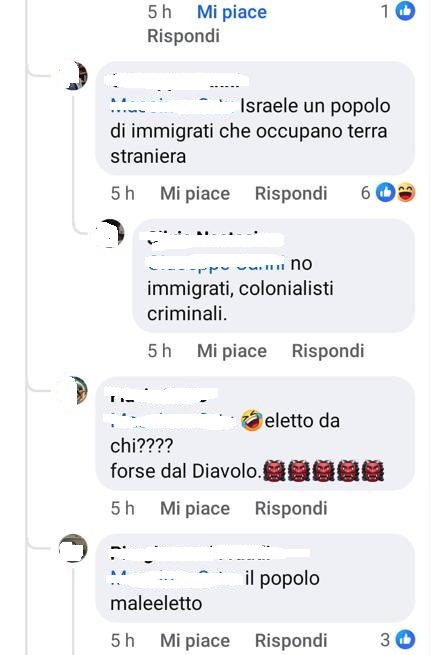
Task: Reply to the 'eletto da chi' comment
Action: 291,508
